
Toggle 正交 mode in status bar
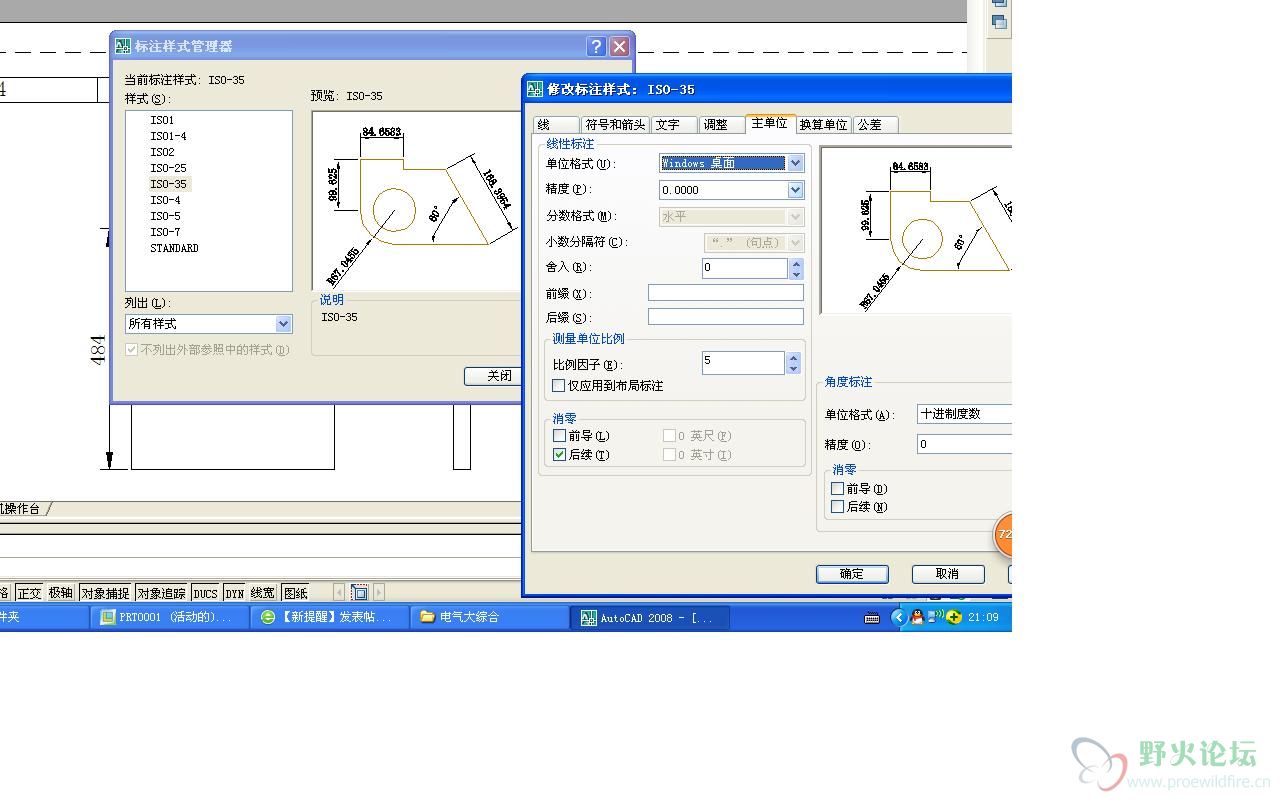click(x=29, y=593)
